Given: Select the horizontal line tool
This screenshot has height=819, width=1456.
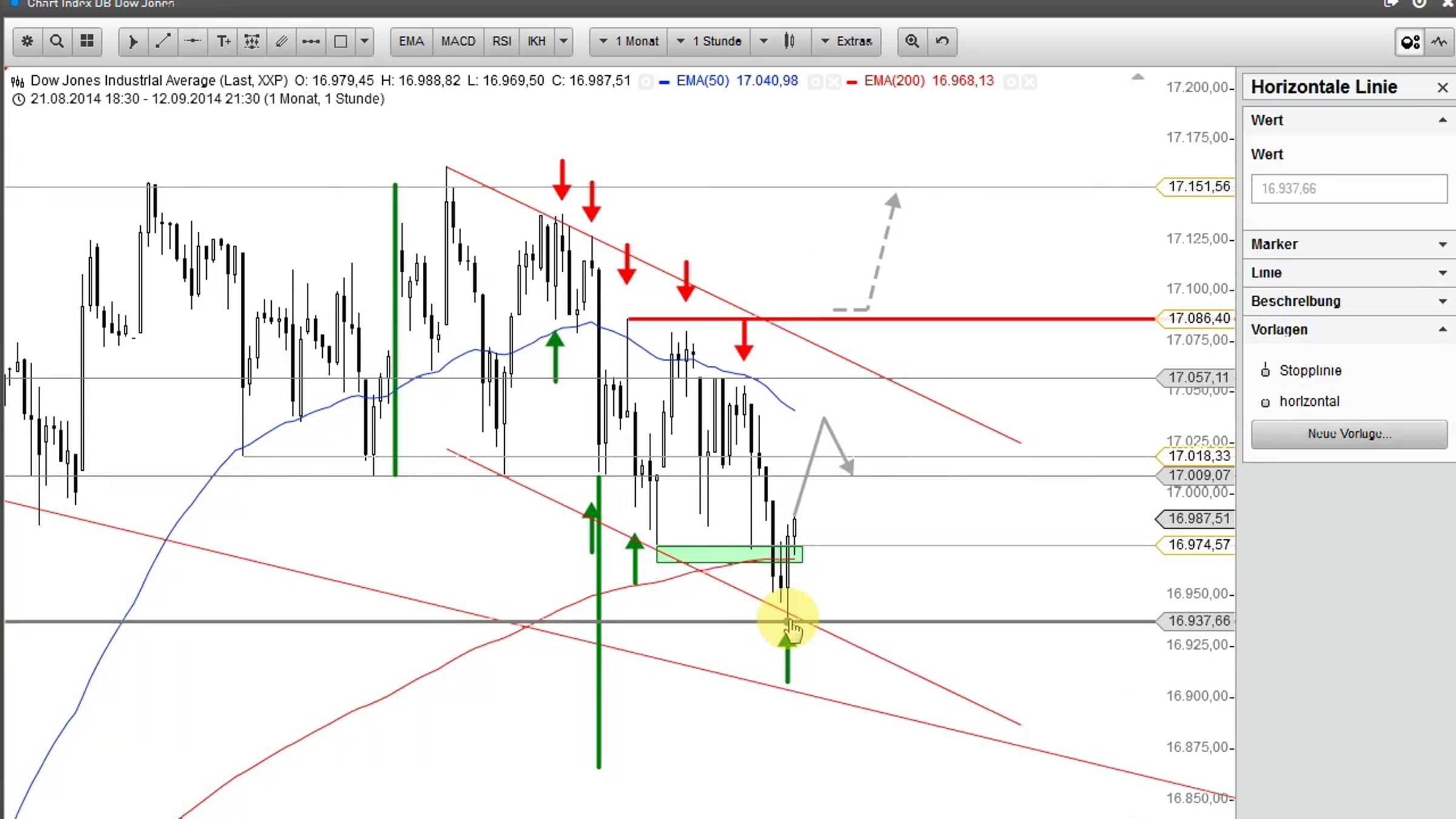Looking at the screenshot, I should (193, 41).
